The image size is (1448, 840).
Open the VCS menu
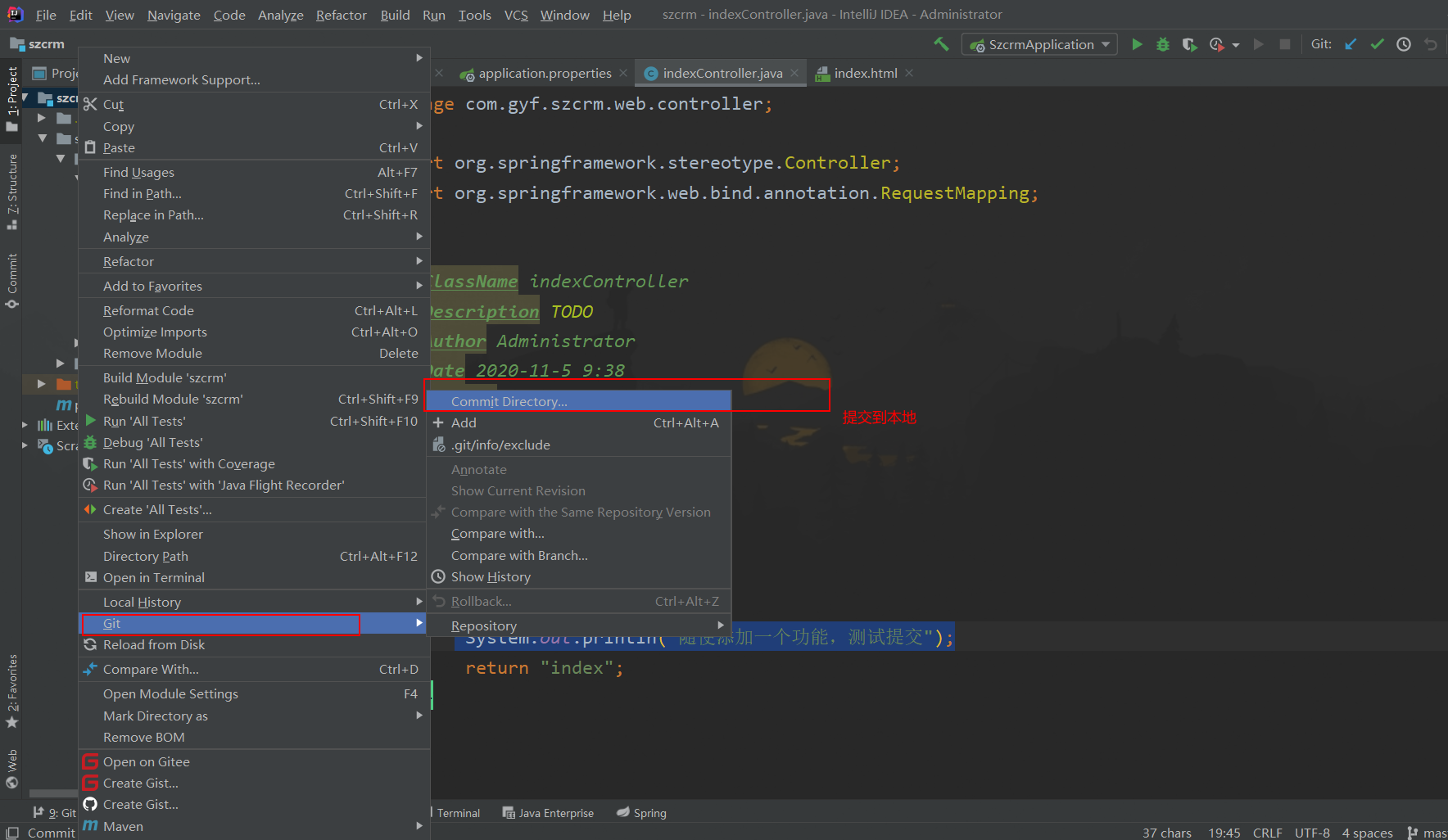click(x=516, y=15)
